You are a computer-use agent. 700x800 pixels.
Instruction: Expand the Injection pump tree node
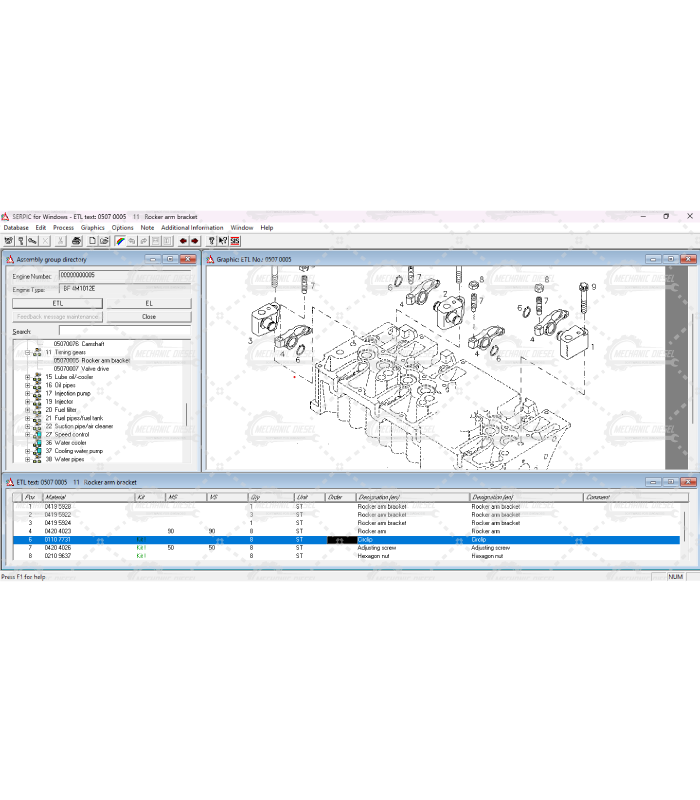(x=27, y=393)
